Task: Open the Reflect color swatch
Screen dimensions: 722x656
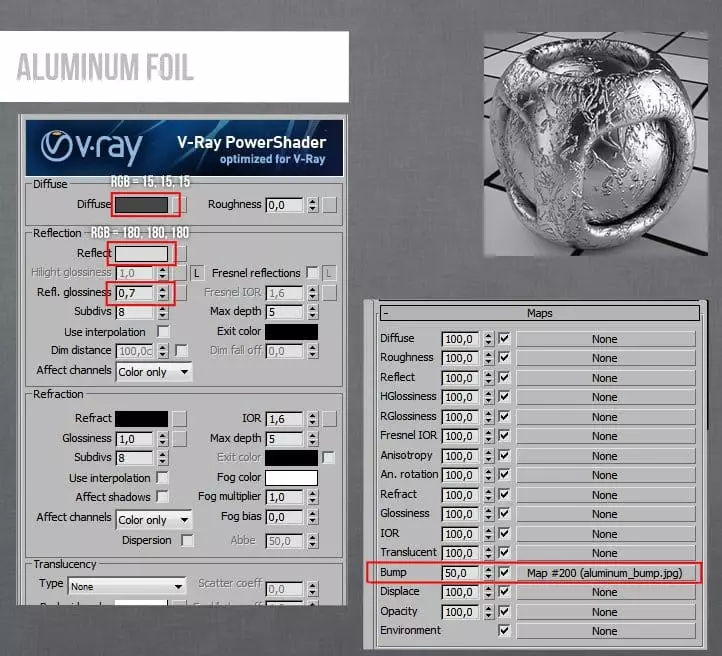Action: pyautogui.click(x=141, y=254)
